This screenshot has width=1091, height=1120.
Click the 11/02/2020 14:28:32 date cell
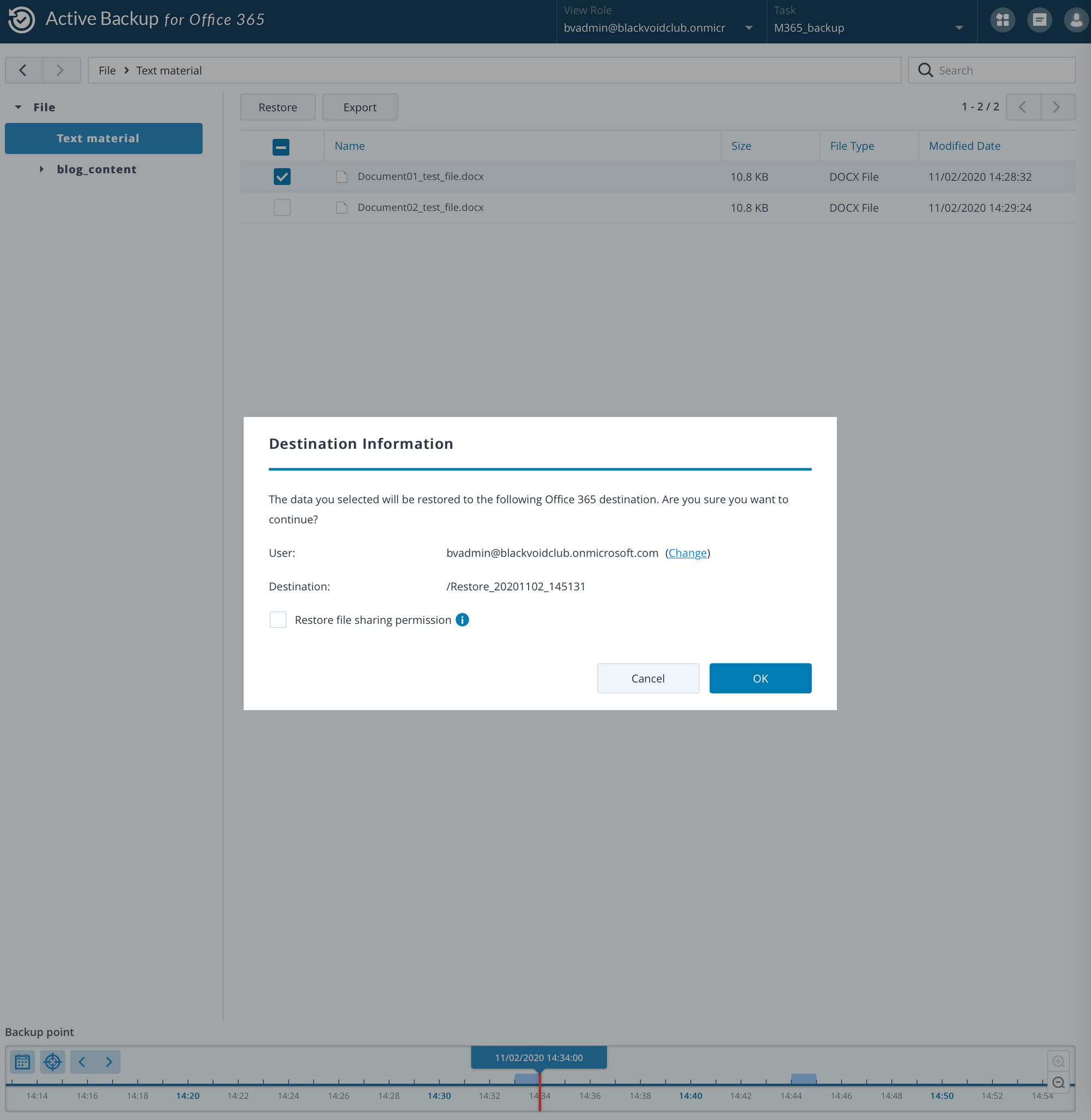980,177
